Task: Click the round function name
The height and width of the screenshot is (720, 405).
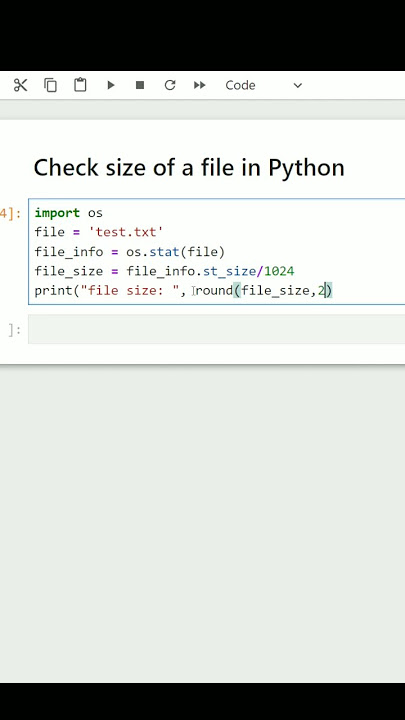Action: [214, 291]
